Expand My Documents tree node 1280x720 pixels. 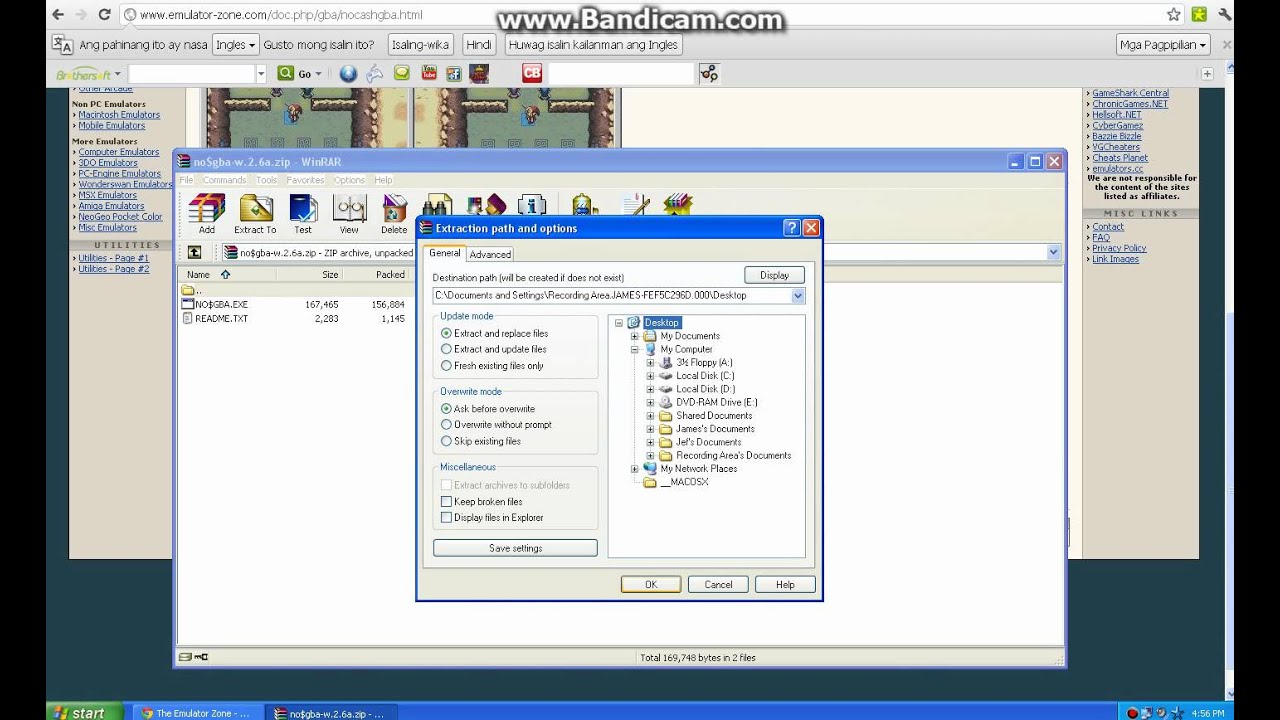click(x=634, y=336)
